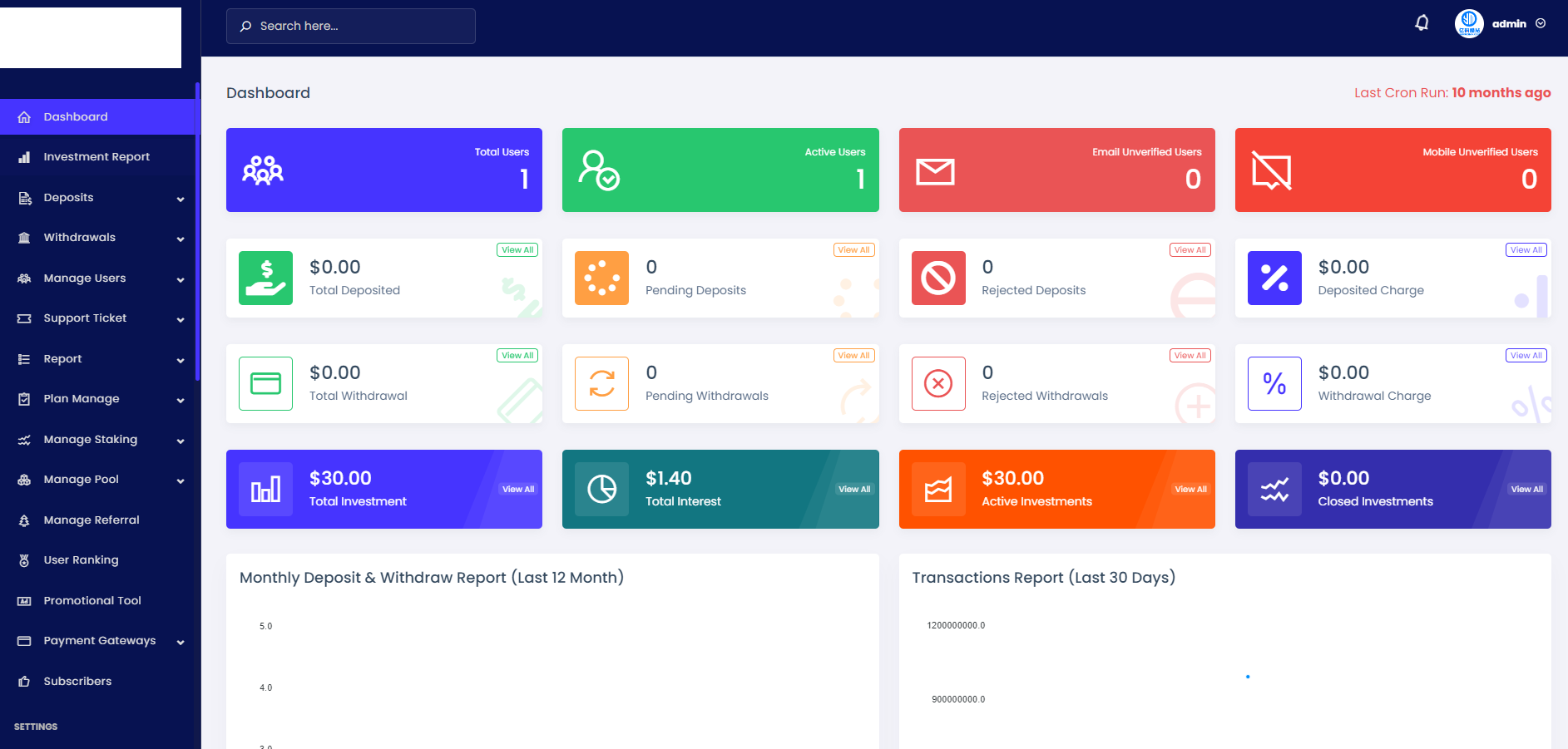Click the Email Unverified Users envelope icon
This screenshot has width=1568, height=749.
click(x=935, y=172)
